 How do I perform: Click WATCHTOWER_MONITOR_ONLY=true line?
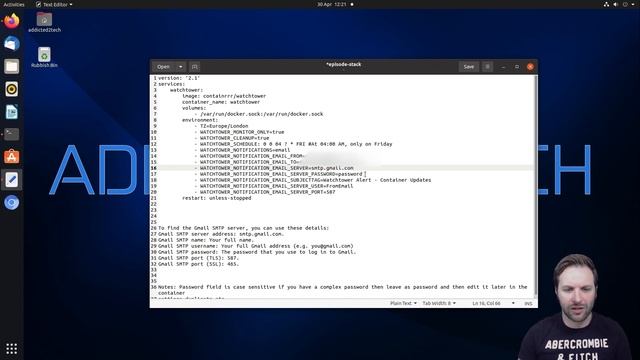239,132
